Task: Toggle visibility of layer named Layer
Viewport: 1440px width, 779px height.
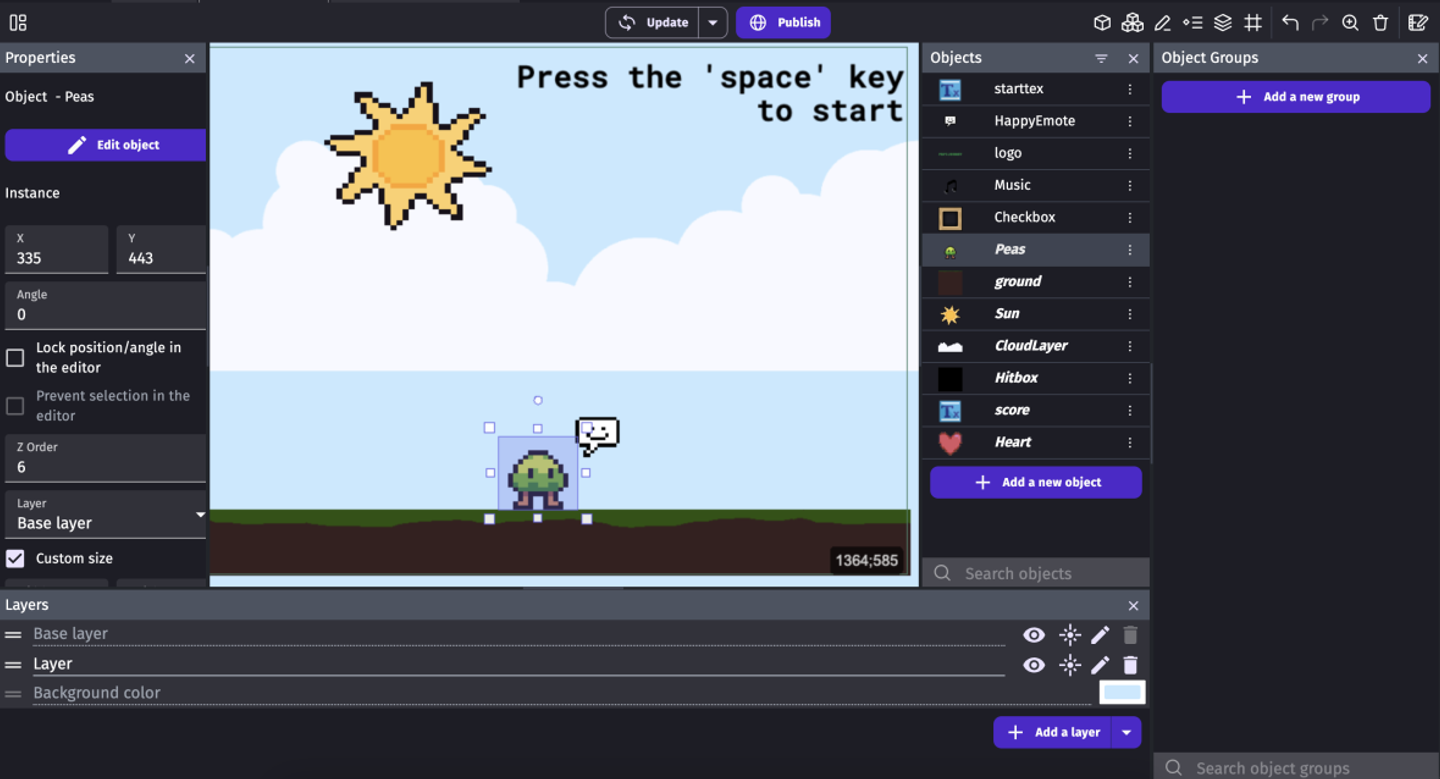Action: pos(1034,665)
